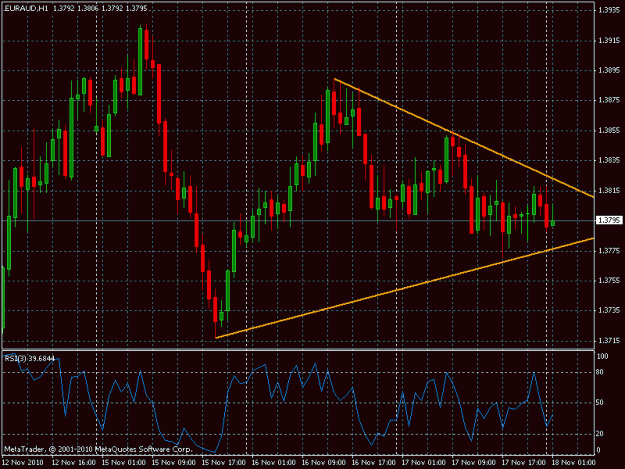Click the price scale value 1.3915
This screenshot has width=625, height=469.
609,40
